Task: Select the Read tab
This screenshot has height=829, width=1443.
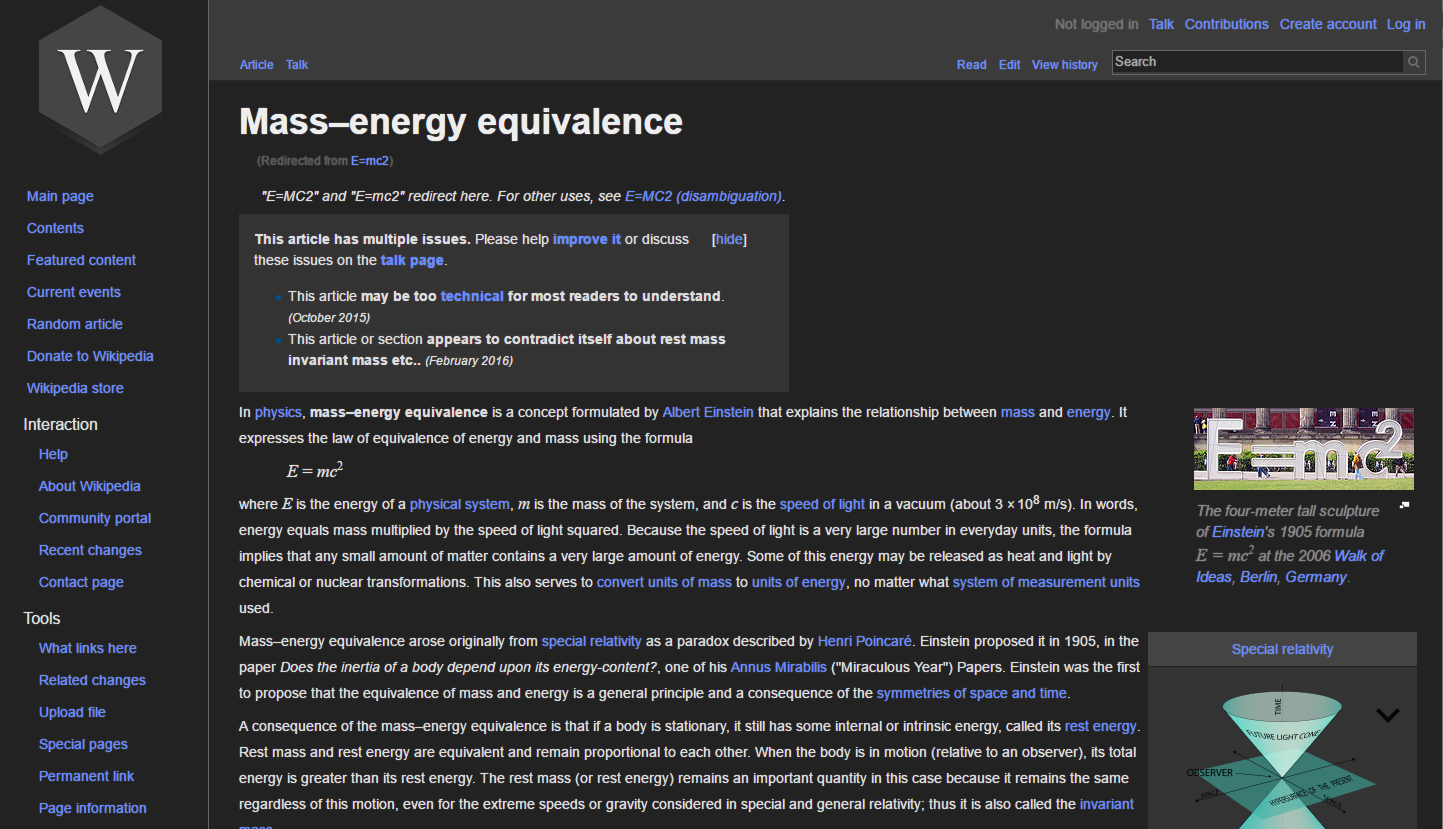Action: 971,64
